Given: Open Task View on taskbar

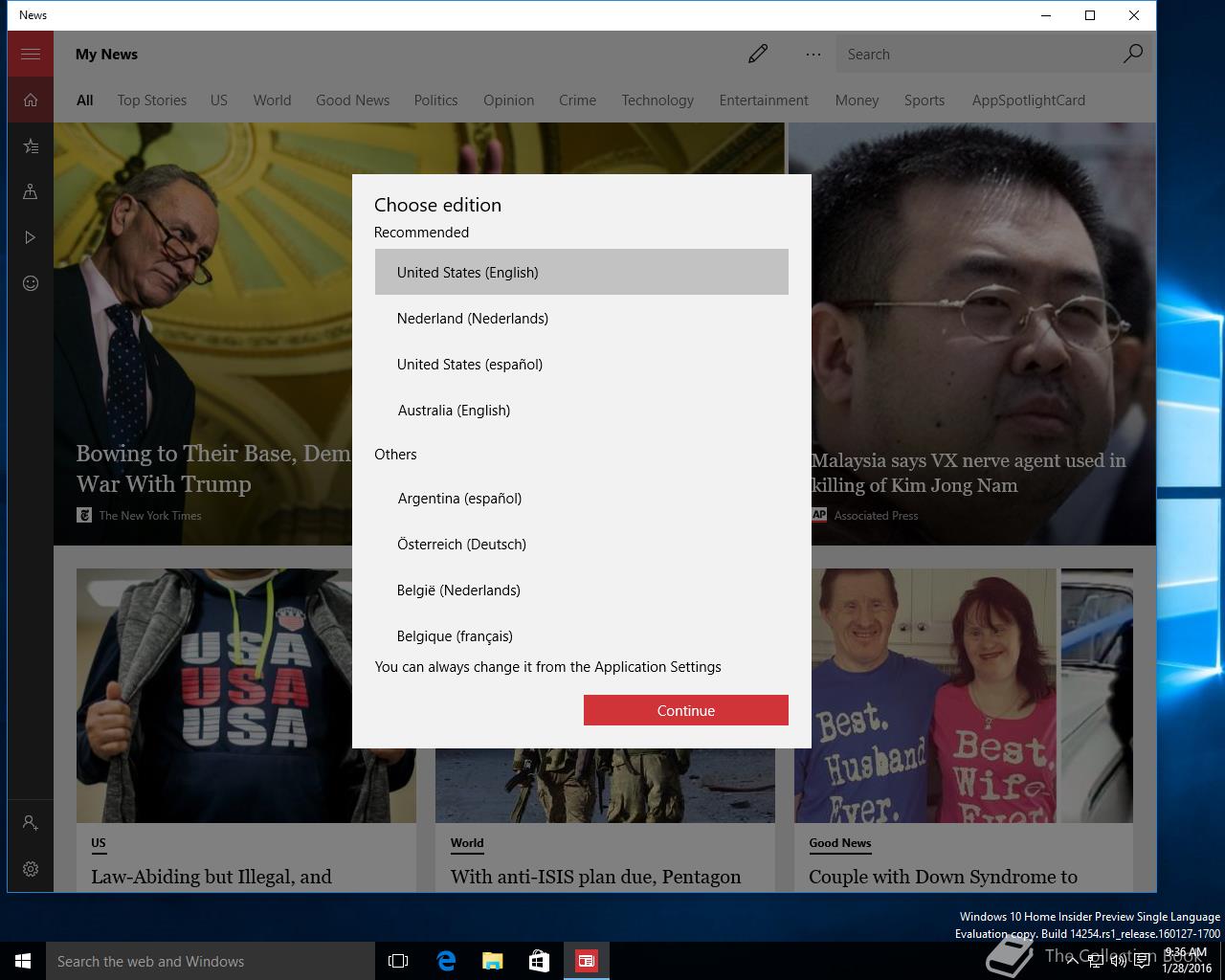Looking at the screenshot, I should pos(398,961).
